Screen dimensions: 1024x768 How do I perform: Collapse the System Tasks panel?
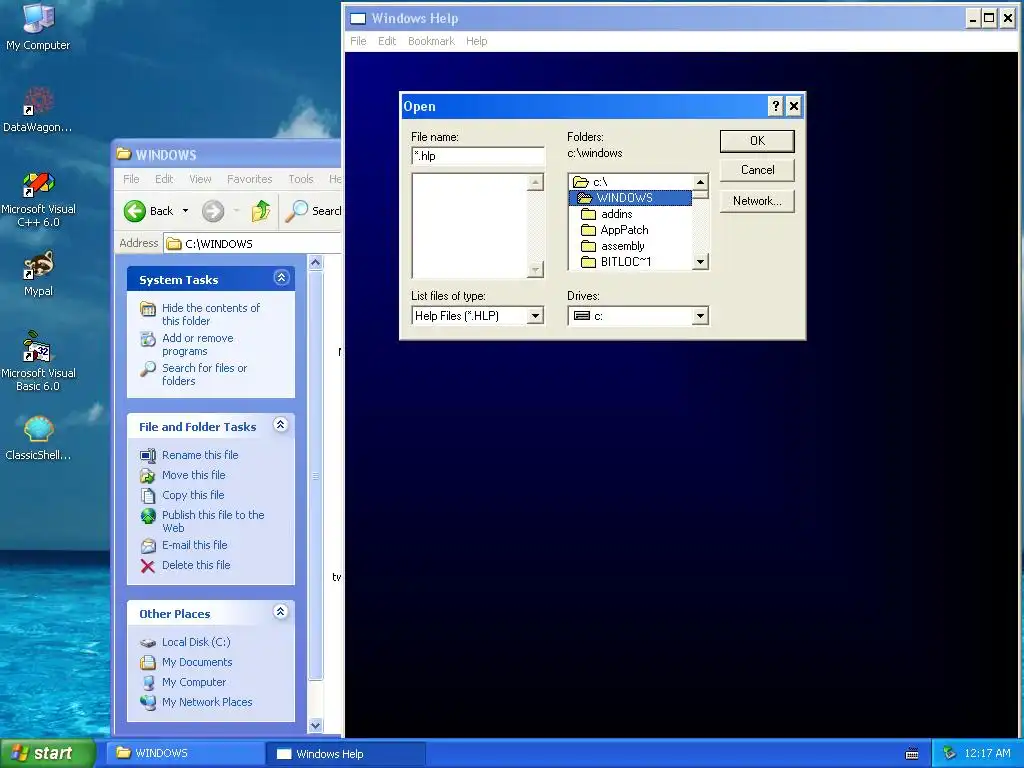pos(281,278)
